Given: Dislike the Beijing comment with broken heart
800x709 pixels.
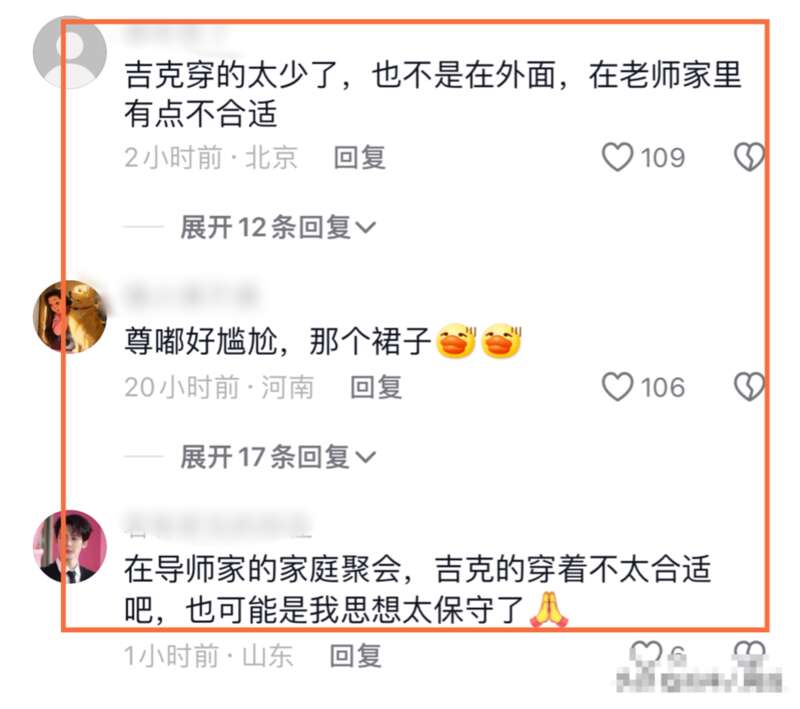Looking at the screenshot, I should 749,157.
